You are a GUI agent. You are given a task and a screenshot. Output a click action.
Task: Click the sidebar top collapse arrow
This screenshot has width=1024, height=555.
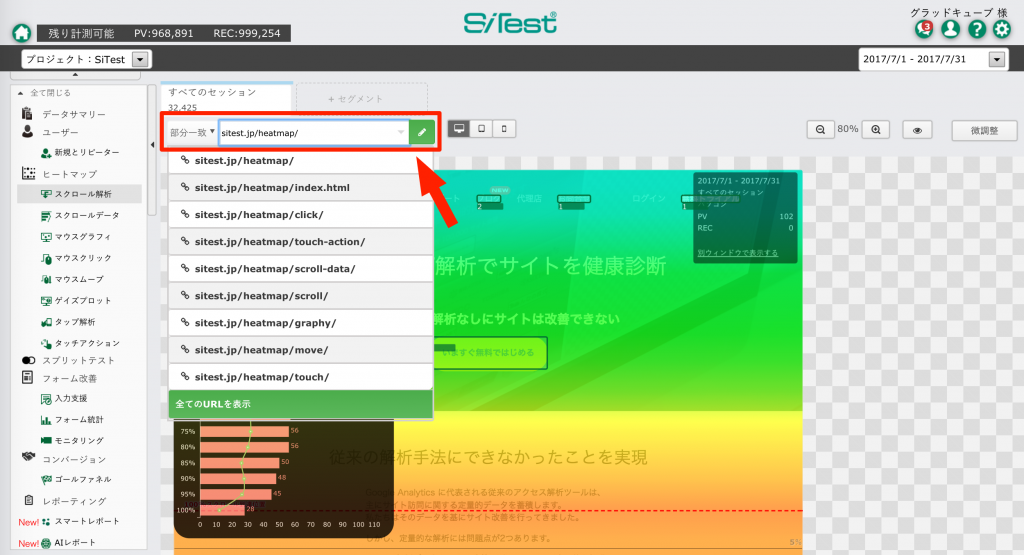point(75,75)
